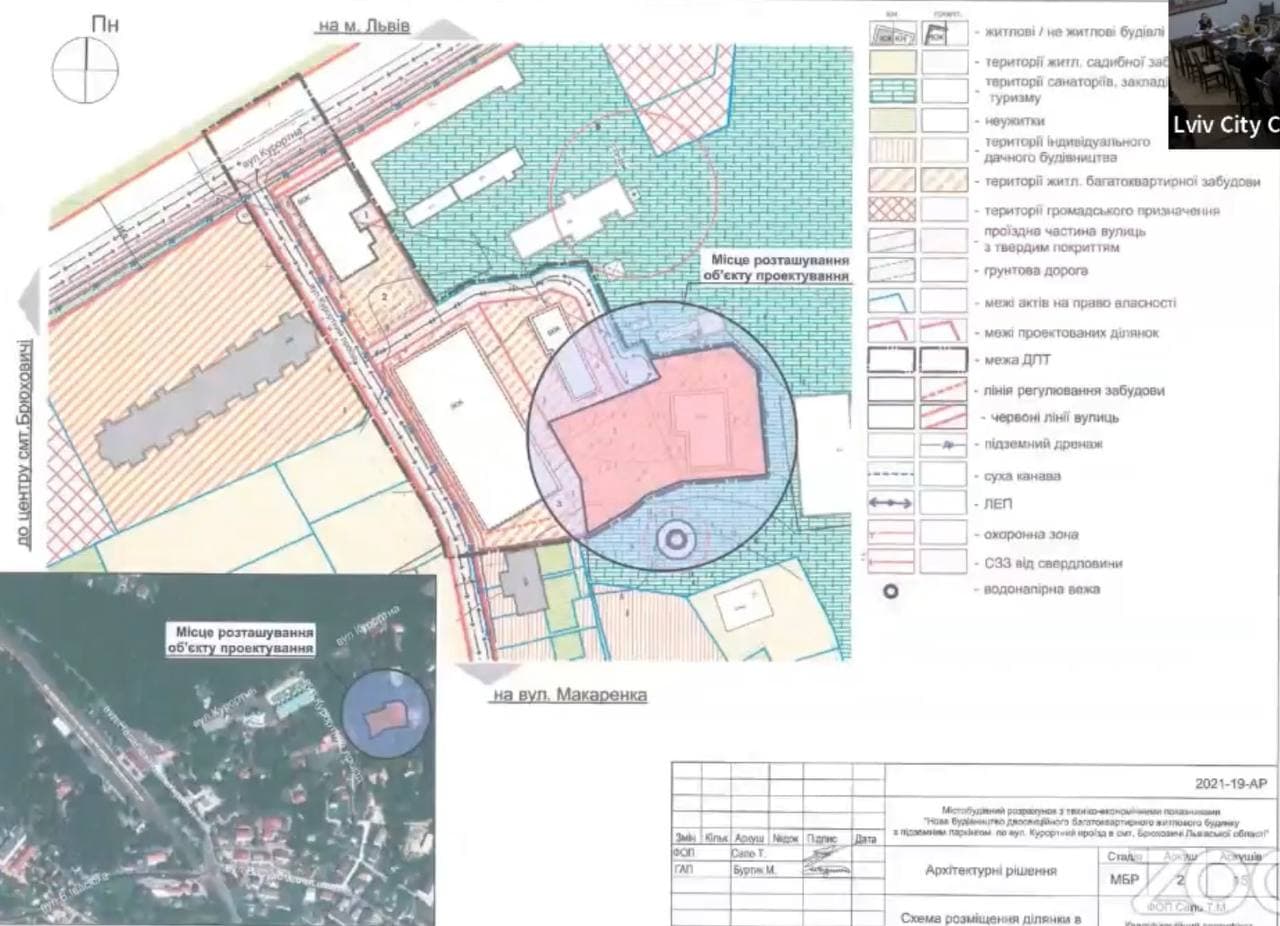The height and width of the screenshot is (926, 1280).
Task: Click the на вул. Макаренка direction label
Action: [568, 695]
